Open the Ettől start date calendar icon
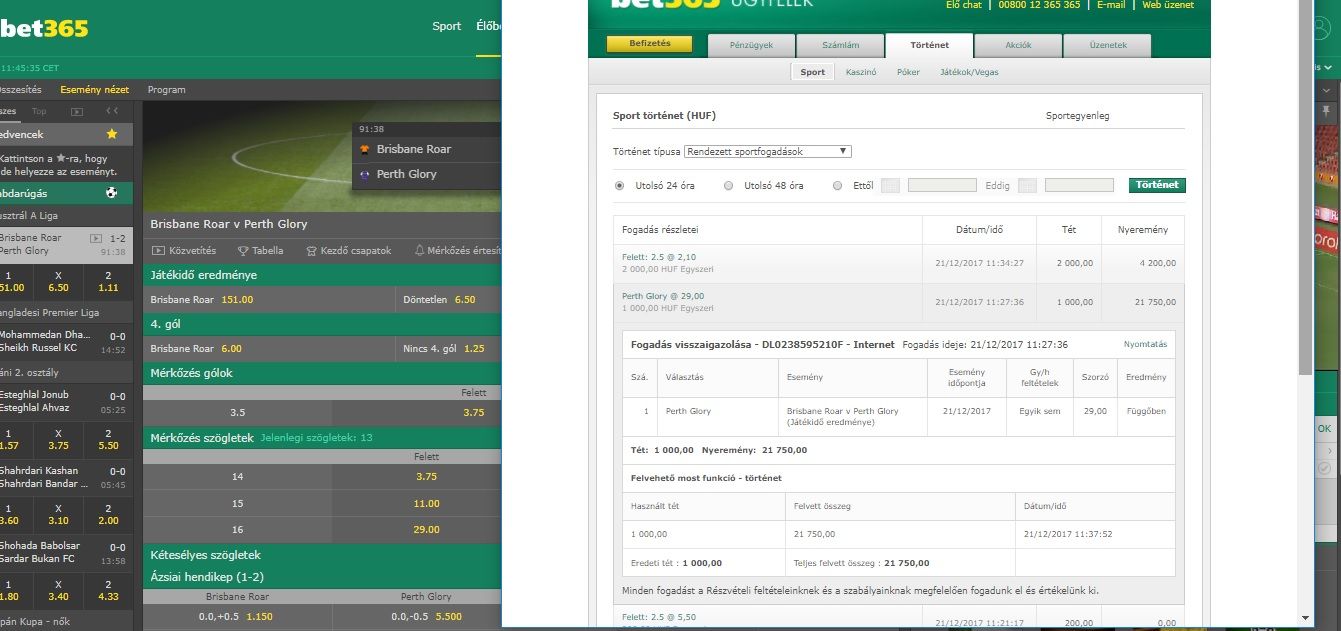Image resolution: width=1341 pixels, height=631 pixels. 890,185
